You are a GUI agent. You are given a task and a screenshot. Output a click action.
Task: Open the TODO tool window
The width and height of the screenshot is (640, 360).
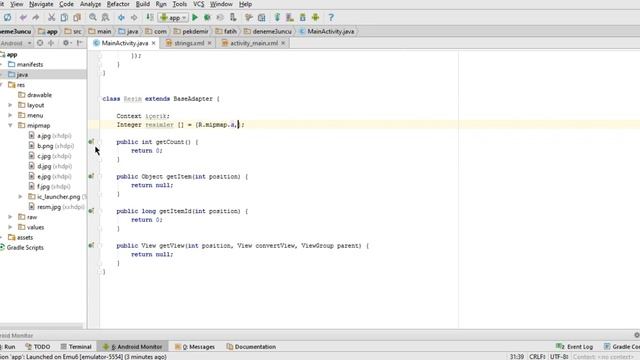38,347
